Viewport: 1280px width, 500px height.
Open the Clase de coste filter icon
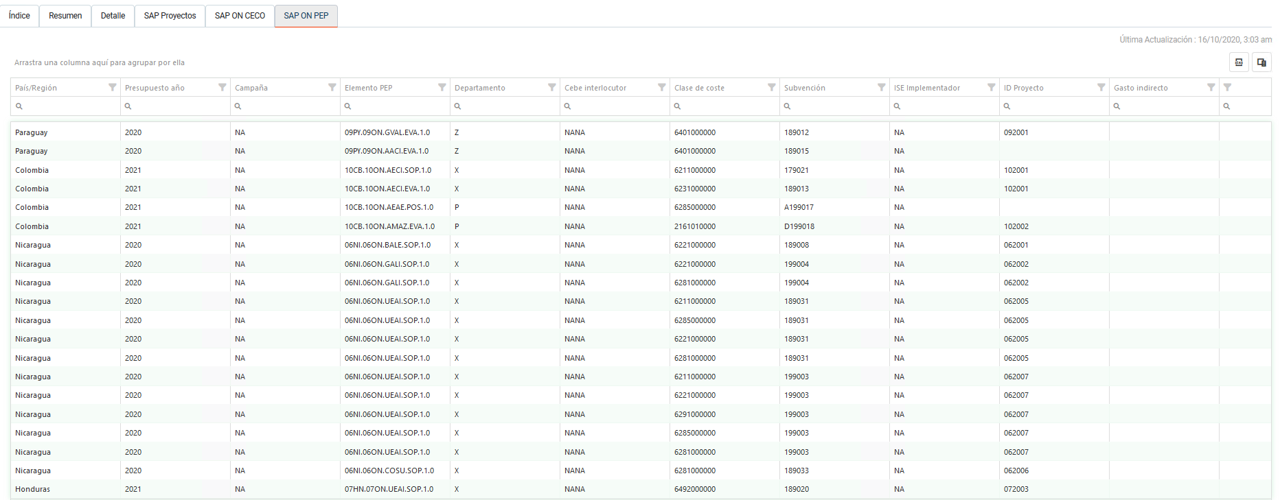pyautogui.click(x=772, y=88)
